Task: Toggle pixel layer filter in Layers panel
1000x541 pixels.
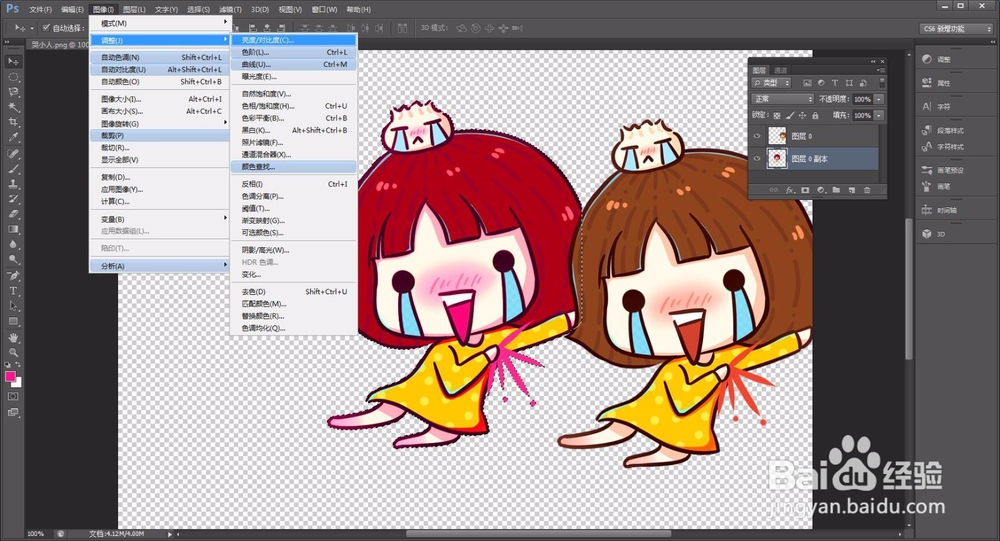Action: coord(807,83)
